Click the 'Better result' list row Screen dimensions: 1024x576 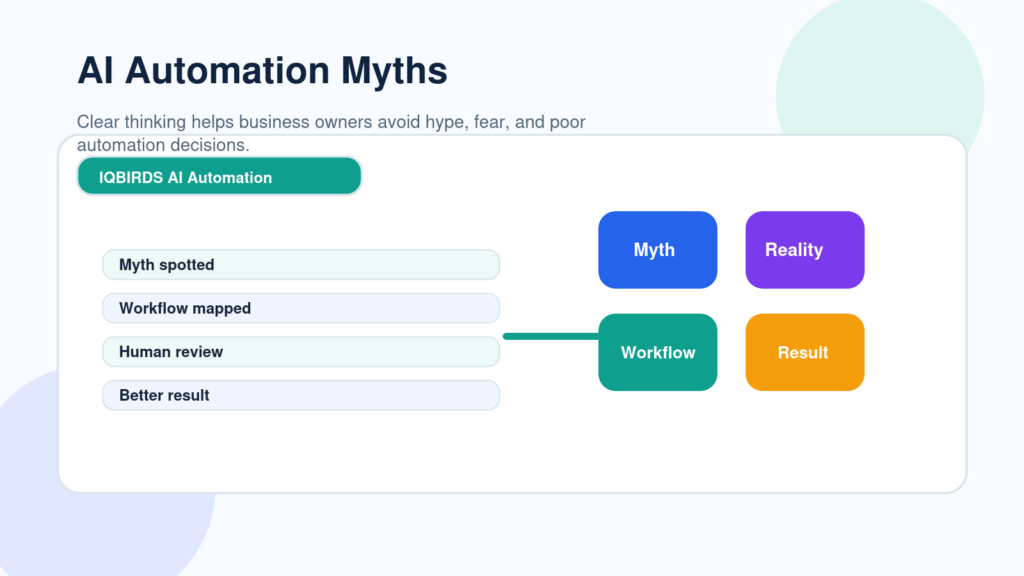301,395
